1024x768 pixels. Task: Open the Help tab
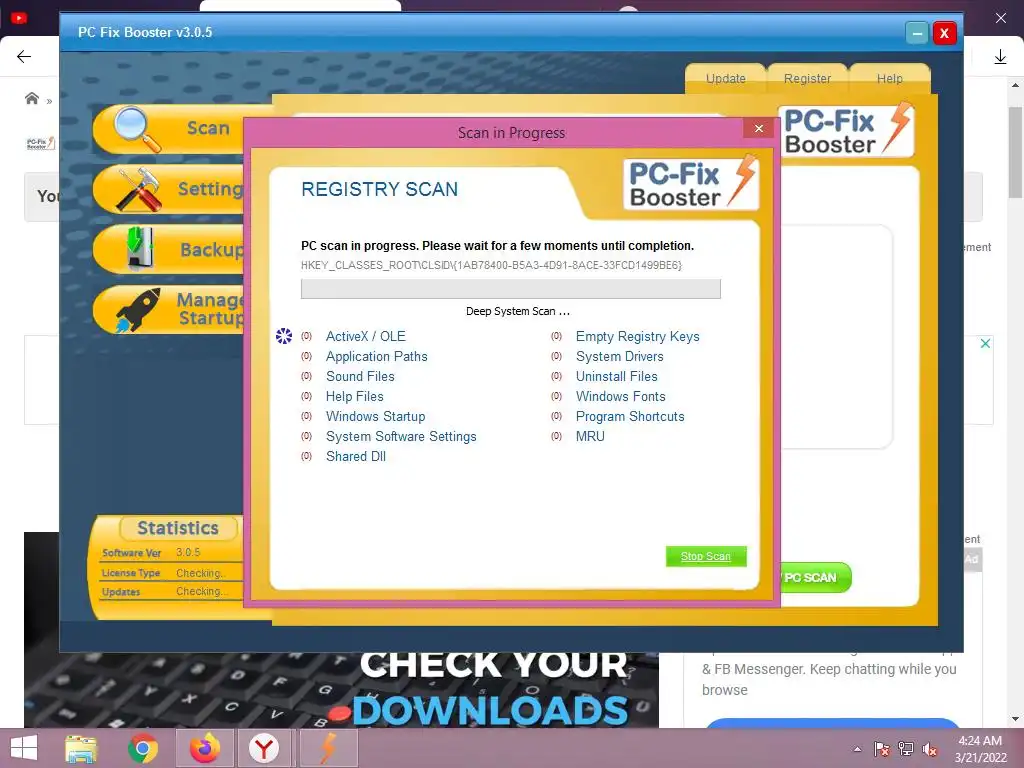pos(889,78)
